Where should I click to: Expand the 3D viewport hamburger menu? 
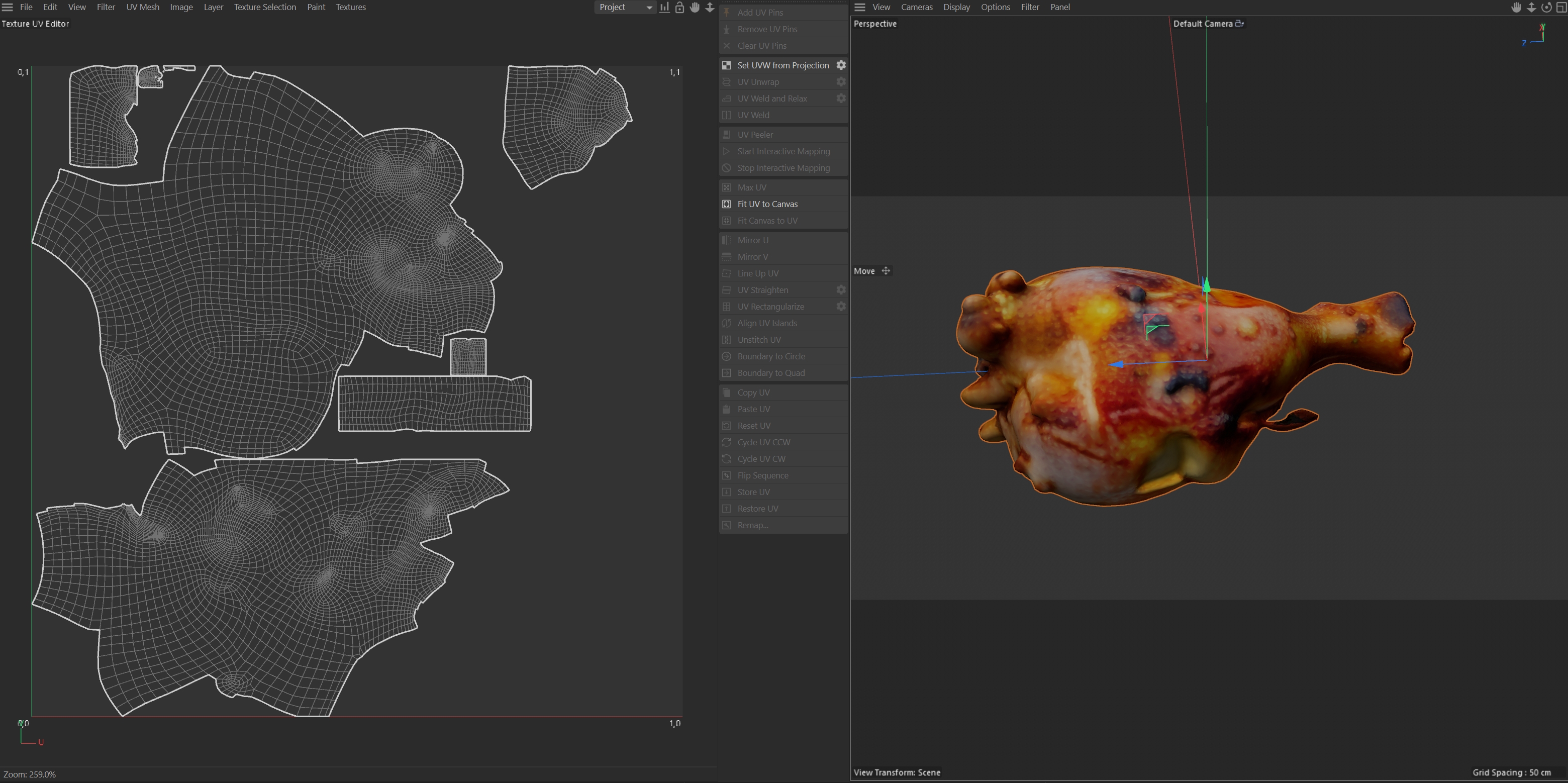[x=859, y=8]
